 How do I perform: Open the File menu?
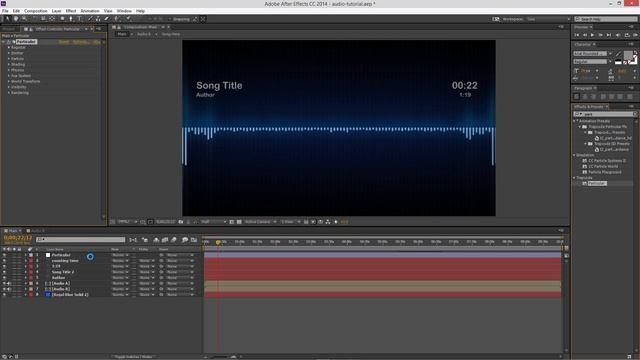point(5,11)
